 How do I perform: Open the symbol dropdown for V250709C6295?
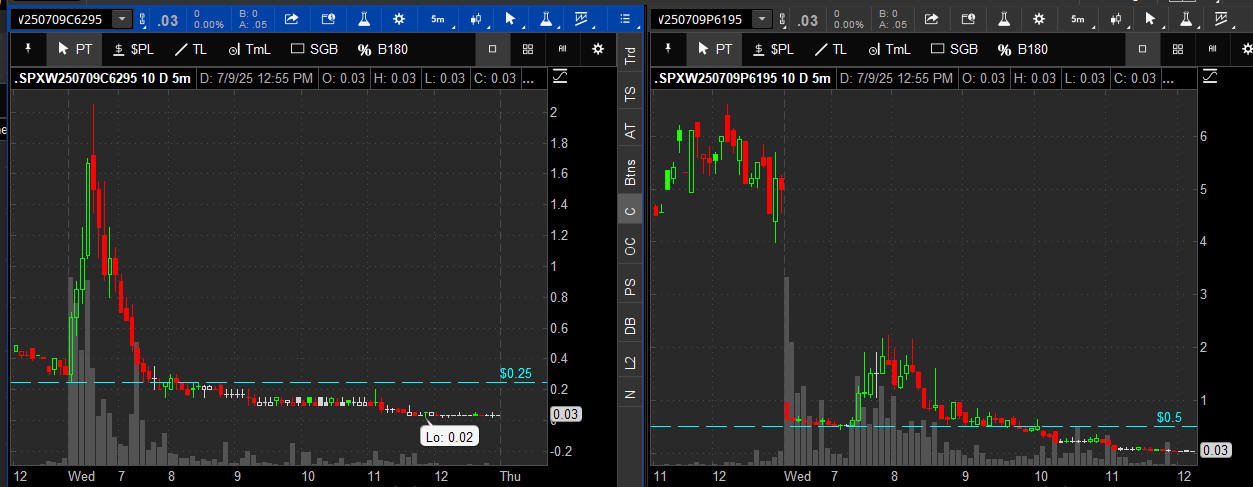point(122,19)
